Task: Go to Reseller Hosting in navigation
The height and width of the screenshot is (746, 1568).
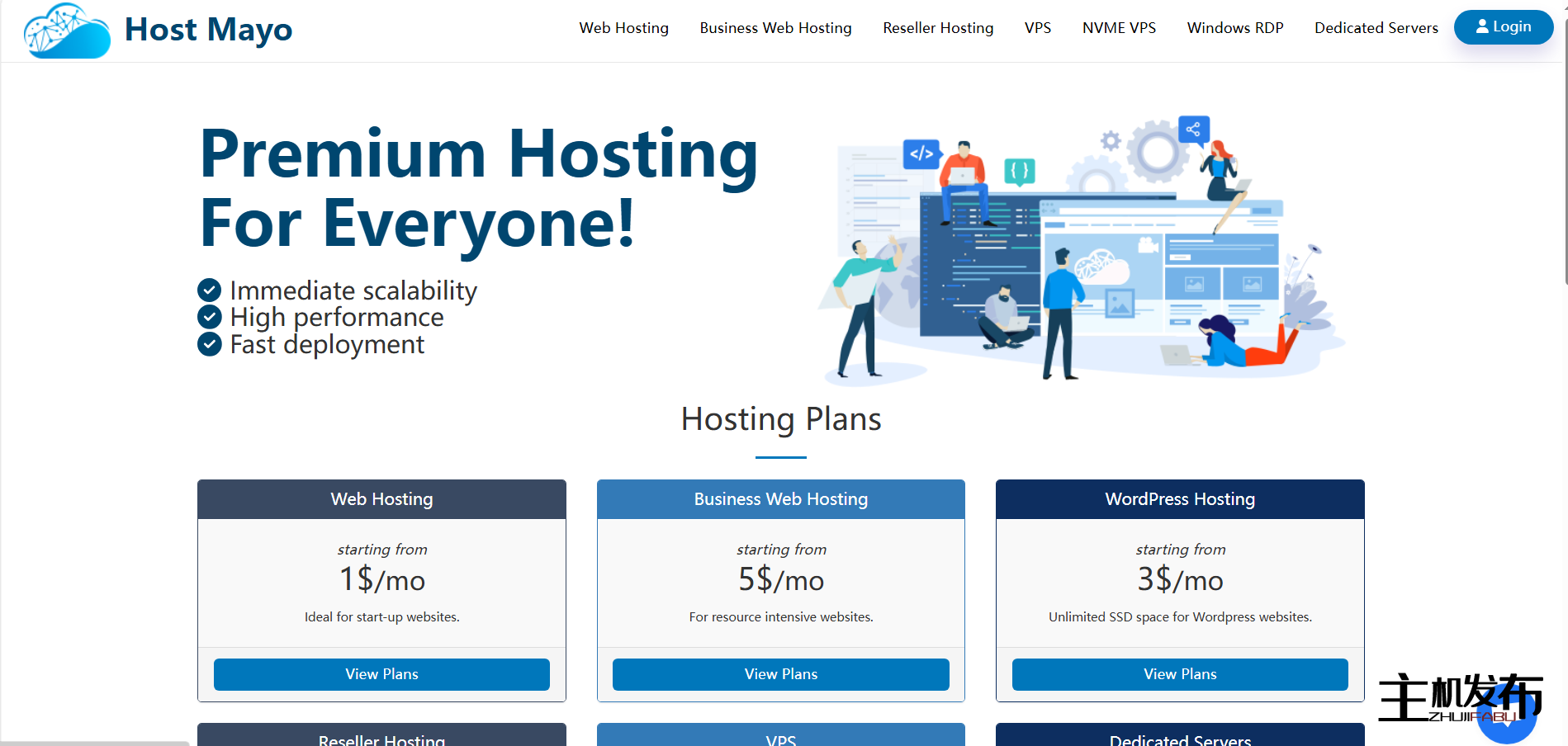Action: (x=938, y=28)
